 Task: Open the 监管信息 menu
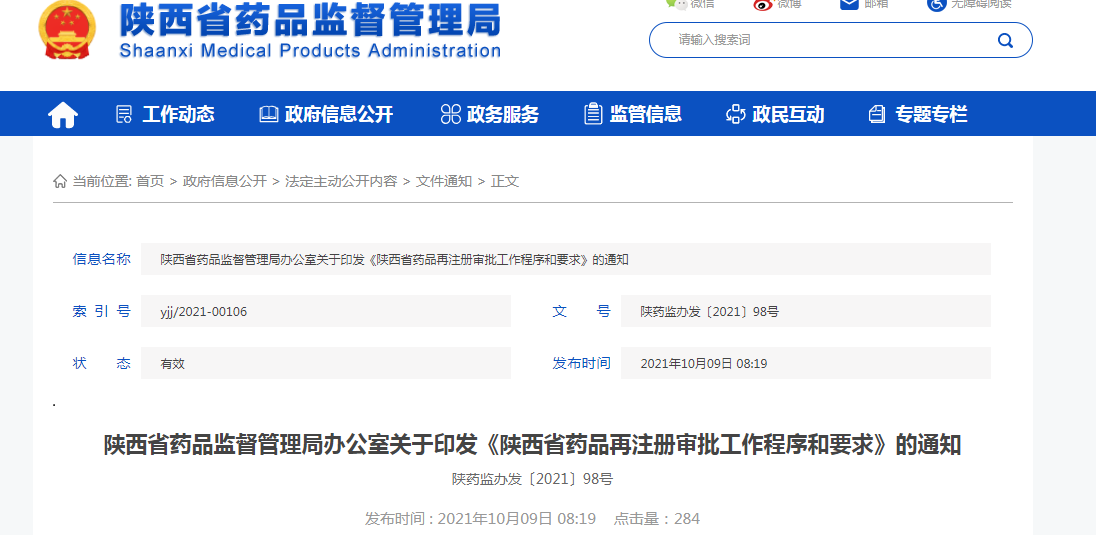646,114
